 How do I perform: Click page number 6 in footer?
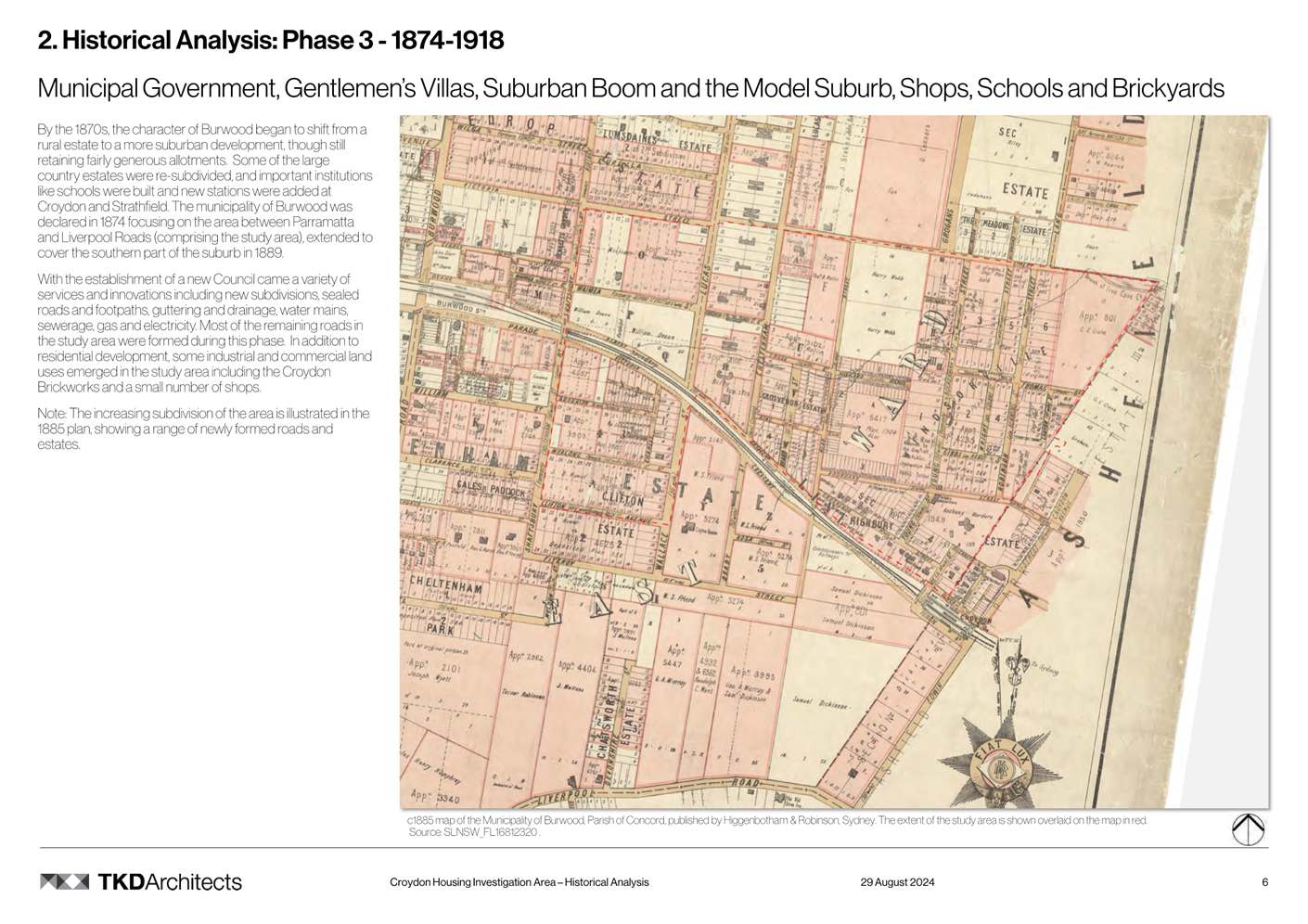(x=1264, y=882)
